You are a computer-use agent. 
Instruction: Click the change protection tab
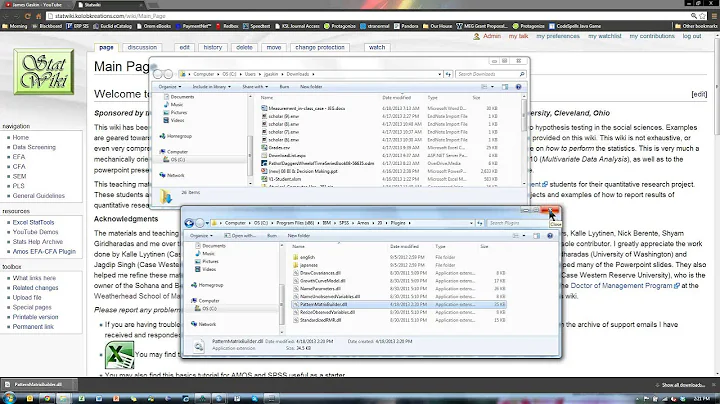point(320,47)
